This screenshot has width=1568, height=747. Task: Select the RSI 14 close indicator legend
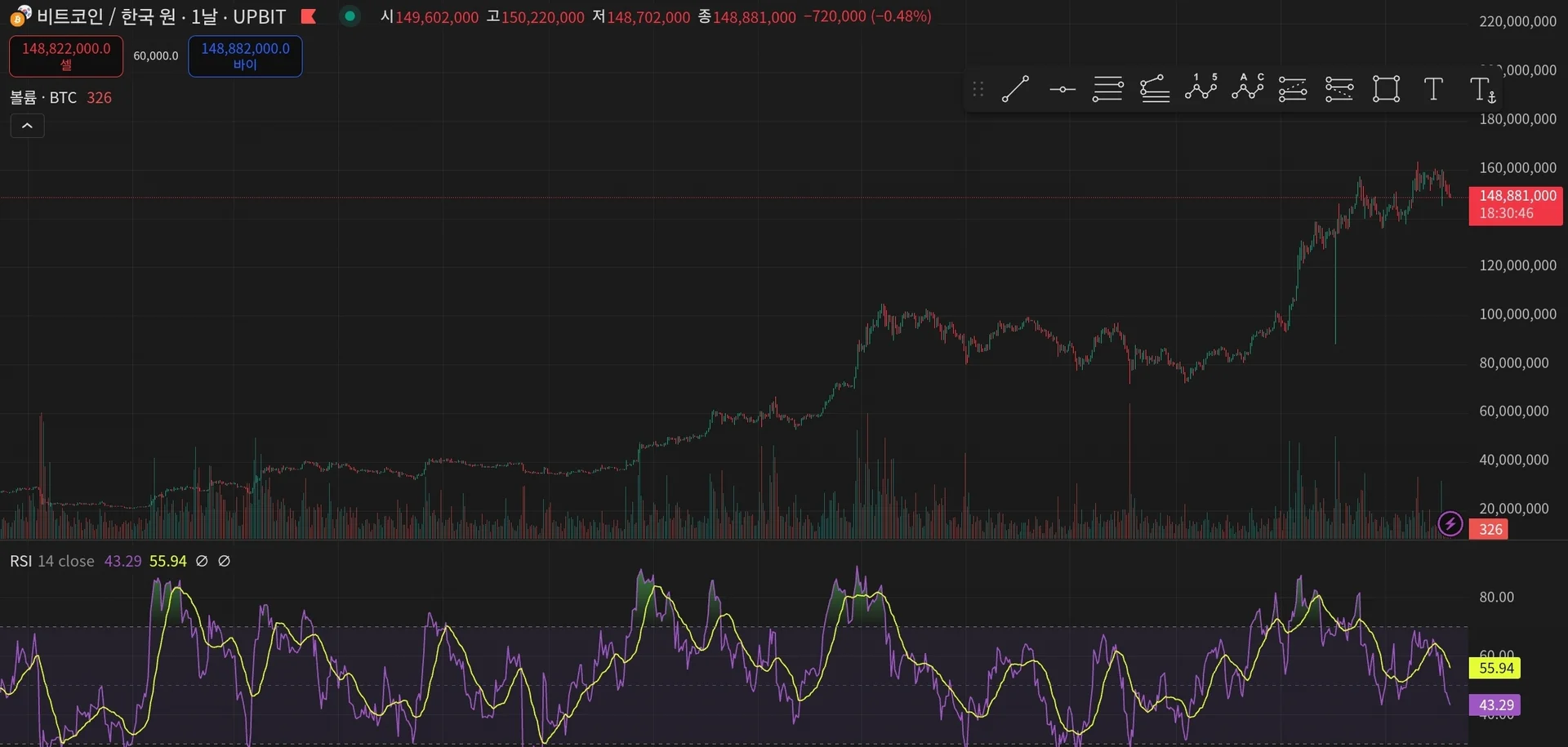tap(52, 562)
